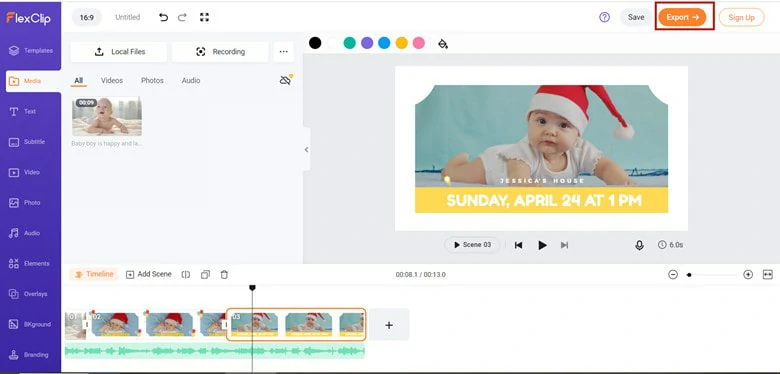780x374 pixels.
Task: Click the Untitled project name field
Action: coord(127,17)
